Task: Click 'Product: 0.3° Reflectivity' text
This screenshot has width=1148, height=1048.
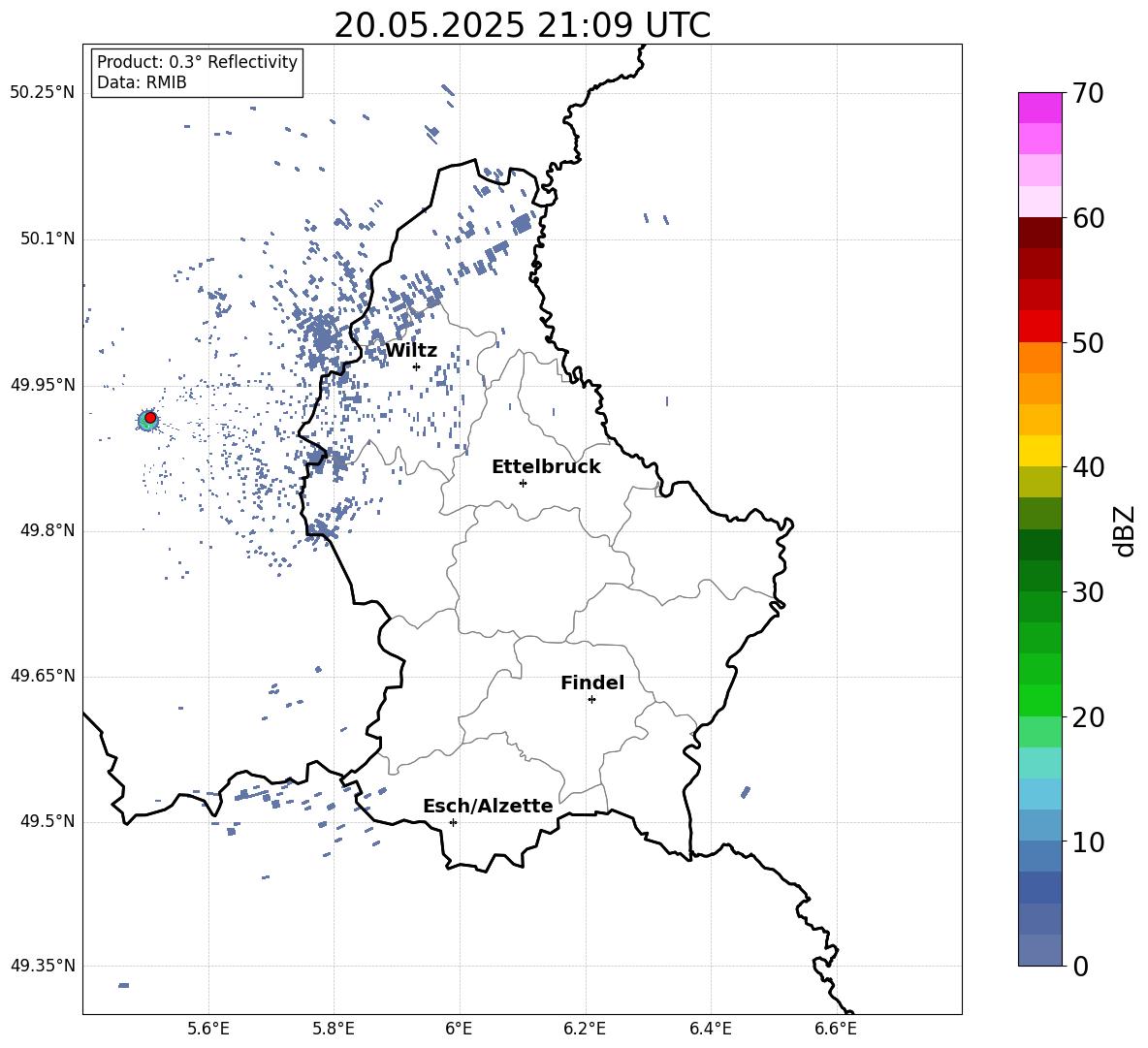Action: pyautogui.click(x=197, y=62)
